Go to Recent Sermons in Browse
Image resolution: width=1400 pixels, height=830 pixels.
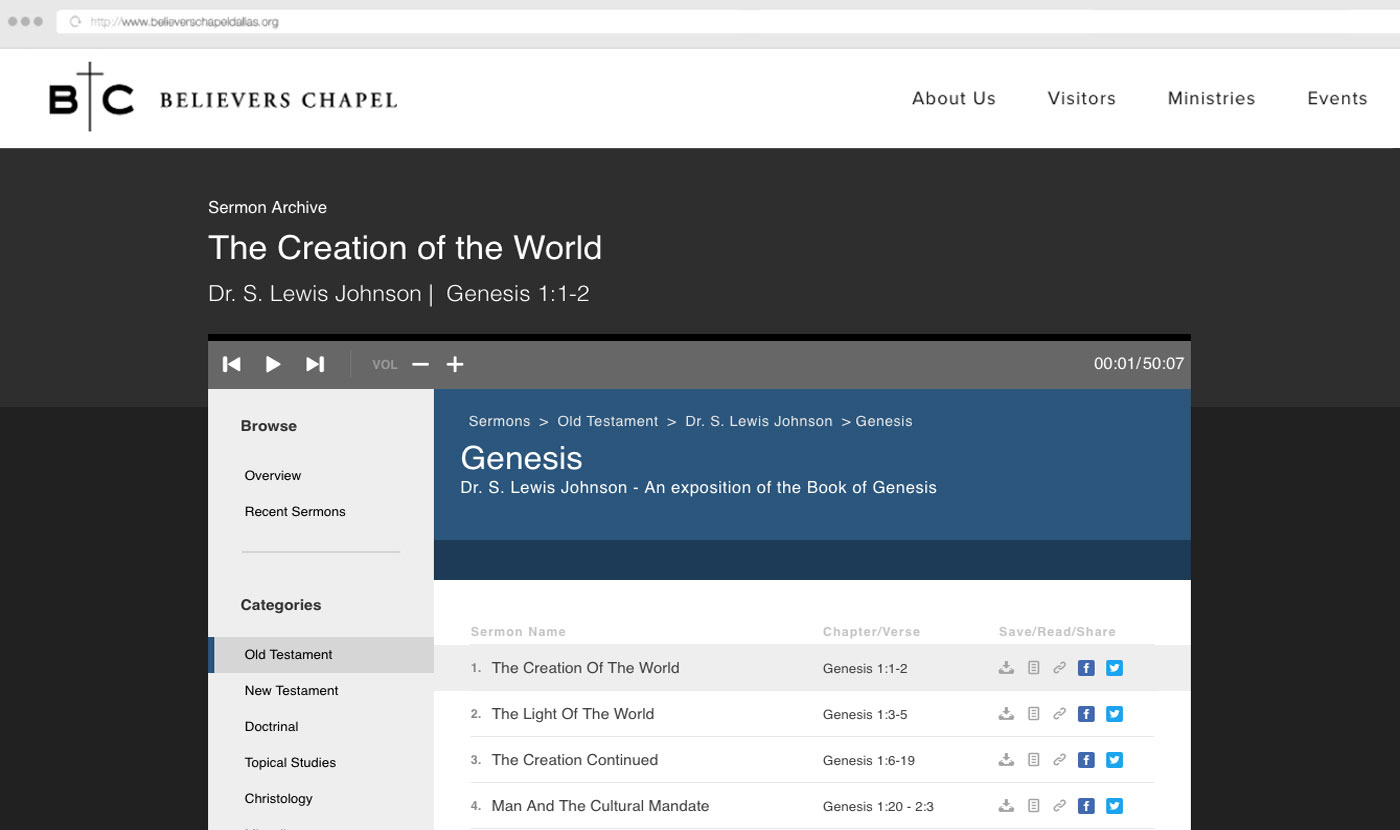[x=295, y=511]
